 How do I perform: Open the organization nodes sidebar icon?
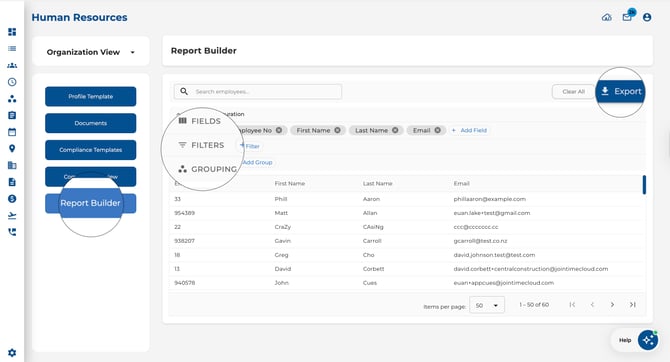(12, 99)
